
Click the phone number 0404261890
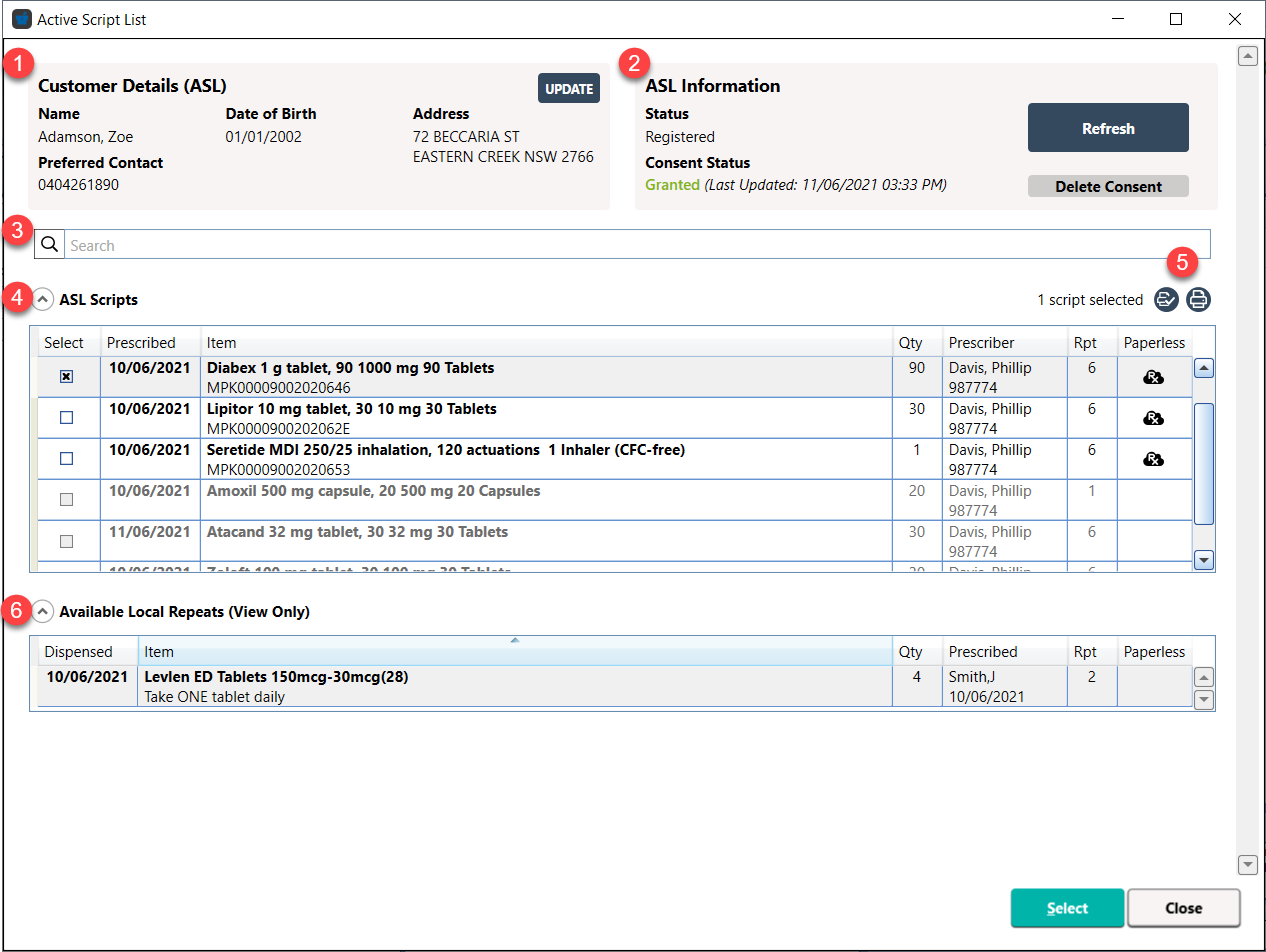tap(80, 185)
